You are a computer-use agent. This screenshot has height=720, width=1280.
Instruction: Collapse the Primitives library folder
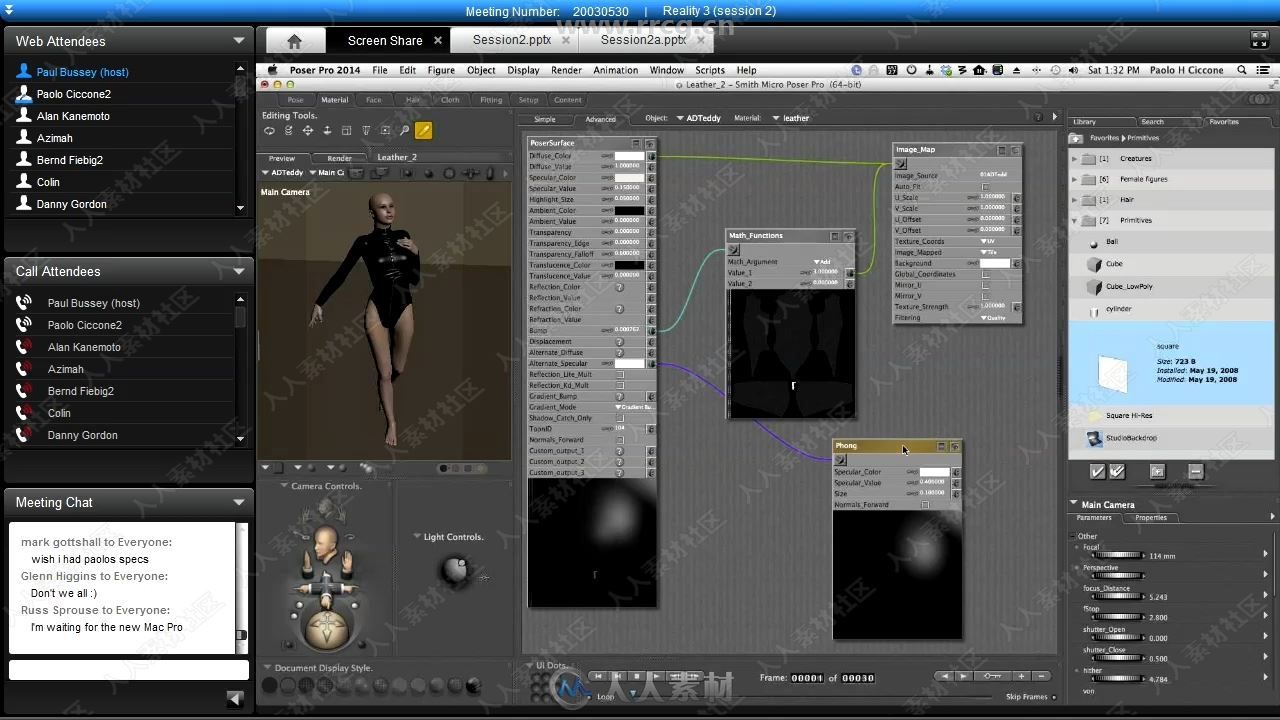(1075, 220)
